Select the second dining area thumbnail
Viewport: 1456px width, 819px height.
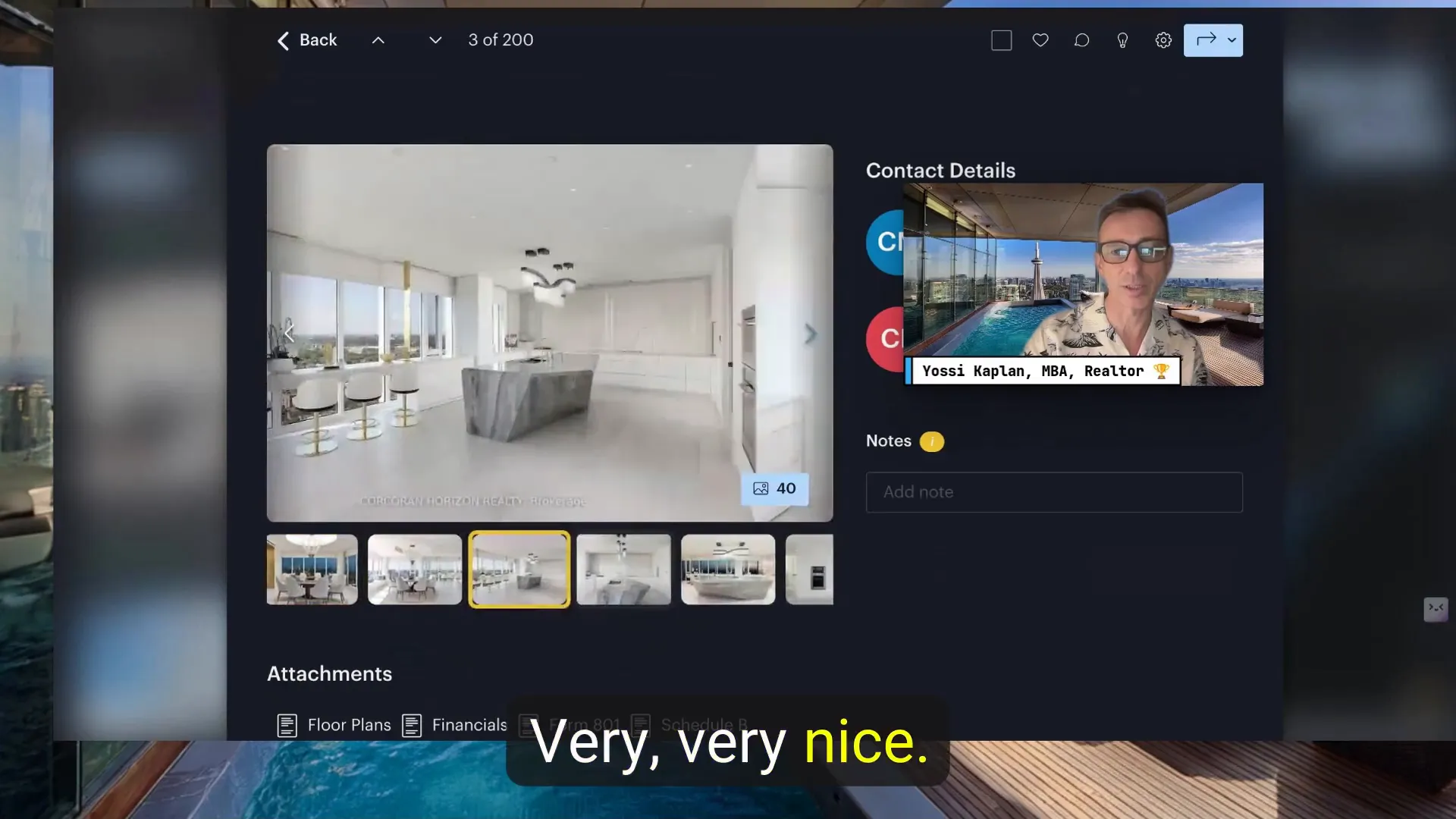tap(415, 570)
